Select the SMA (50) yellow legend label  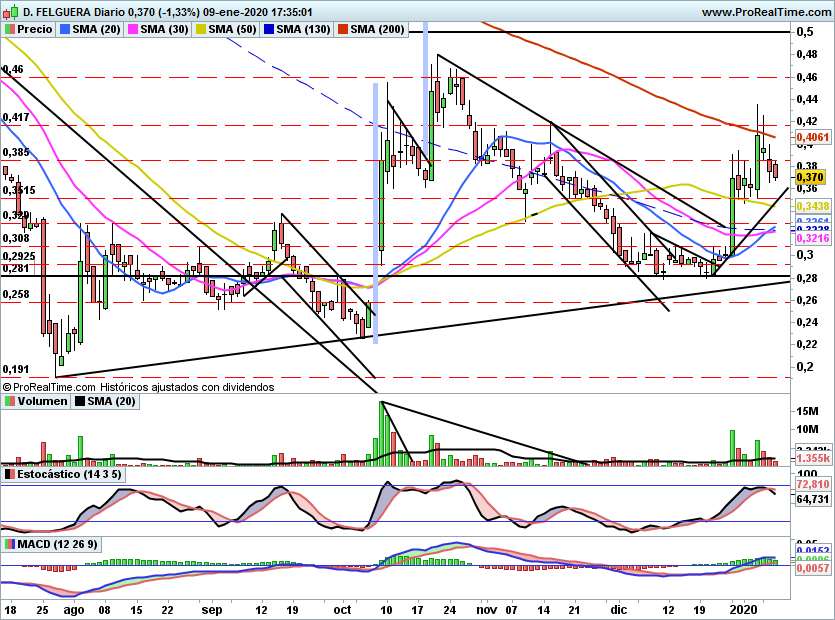232,30
